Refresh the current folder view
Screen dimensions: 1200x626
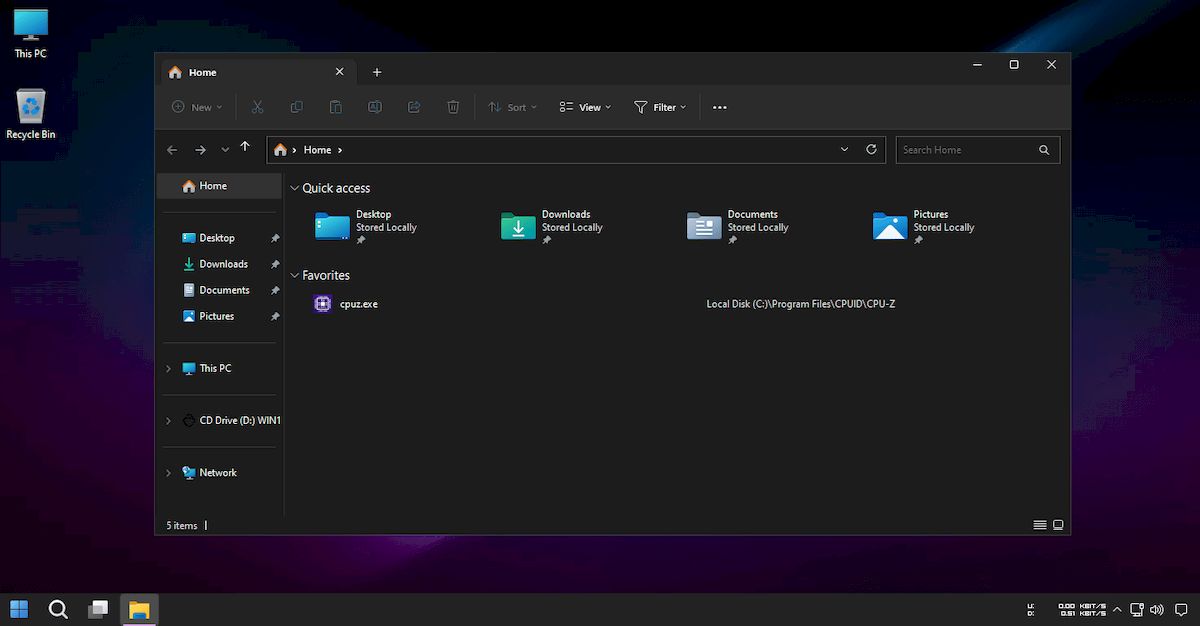tap(871, 149)
